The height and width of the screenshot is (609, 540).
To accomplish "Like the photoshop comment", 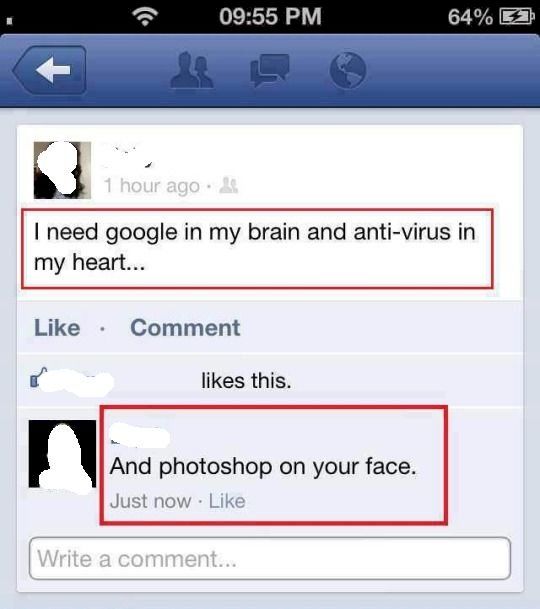I will (227, 501).
